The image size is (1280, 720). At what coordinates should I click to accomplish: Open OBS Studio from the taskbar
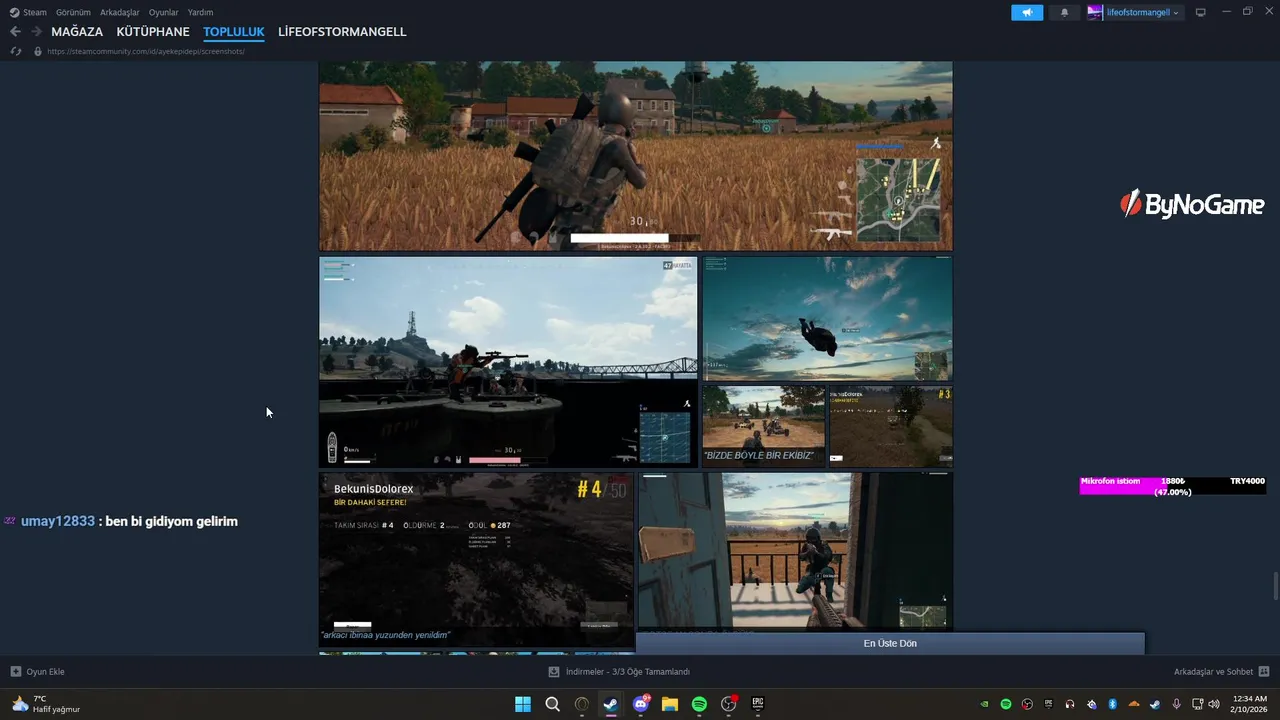click(729, 704)
